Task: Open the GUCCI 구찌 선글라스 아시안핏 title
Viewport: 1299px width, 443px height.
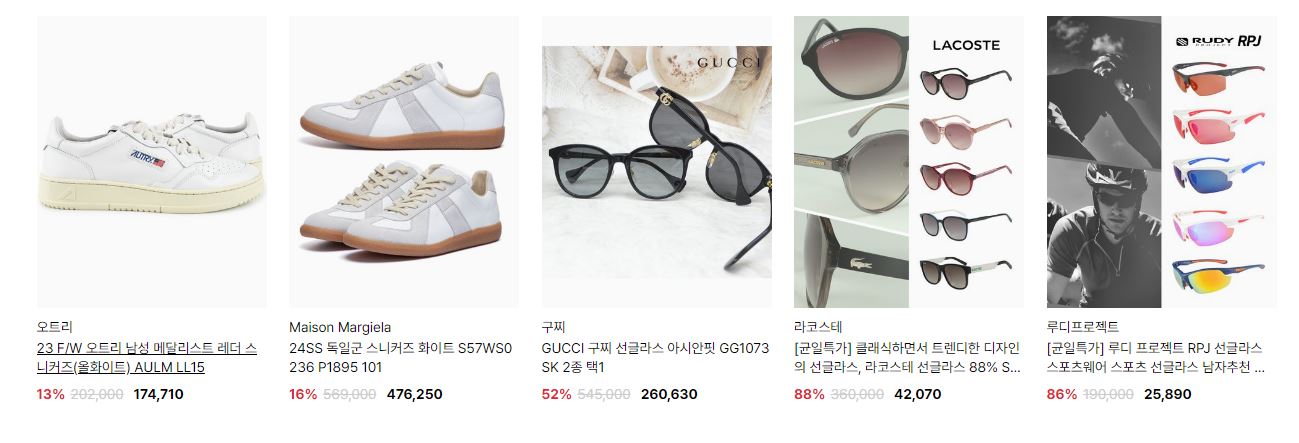Action: click(x=656, y=358)
